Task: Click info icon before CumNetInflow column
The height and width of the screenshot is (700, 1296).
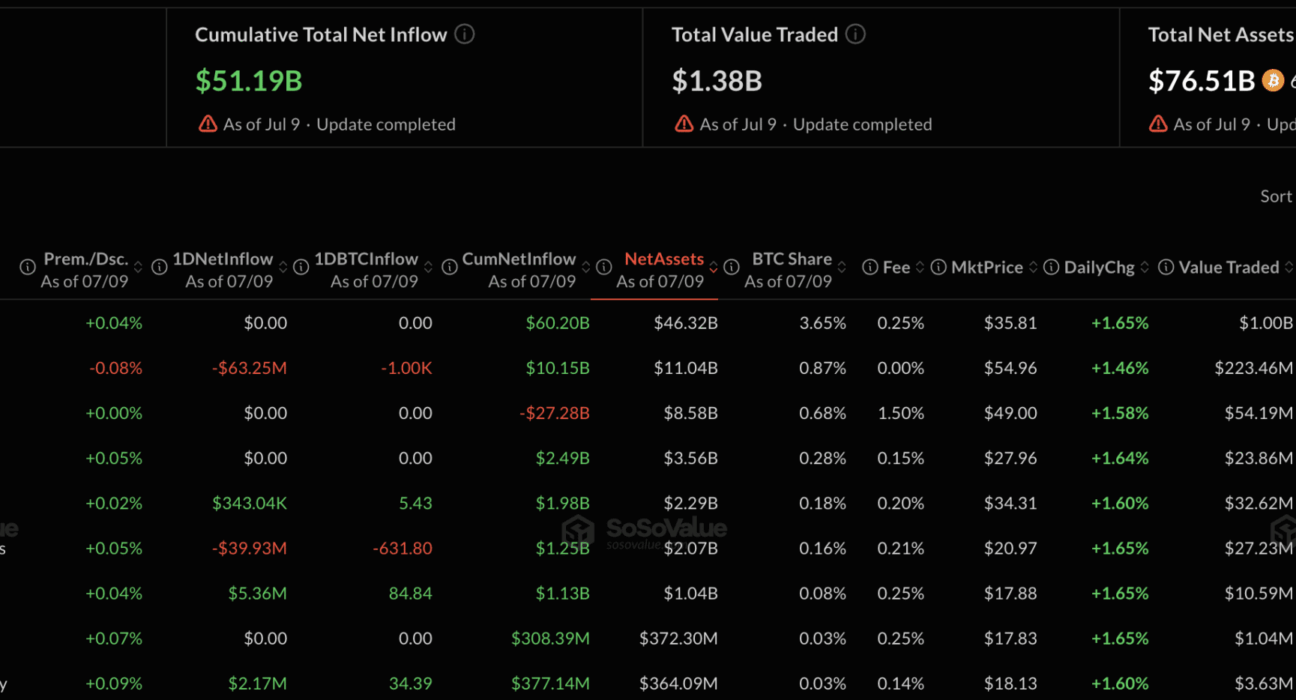Action: [x=450, y=267]
